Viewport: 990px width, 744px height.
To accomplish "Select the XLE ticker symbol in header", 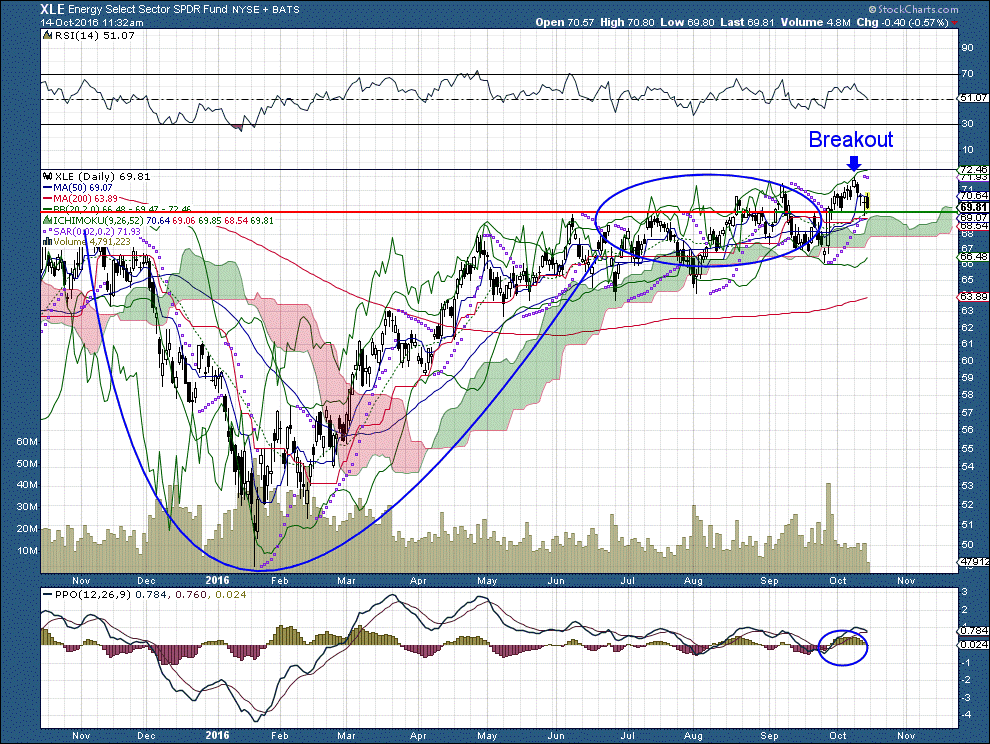I will (52, 9).
